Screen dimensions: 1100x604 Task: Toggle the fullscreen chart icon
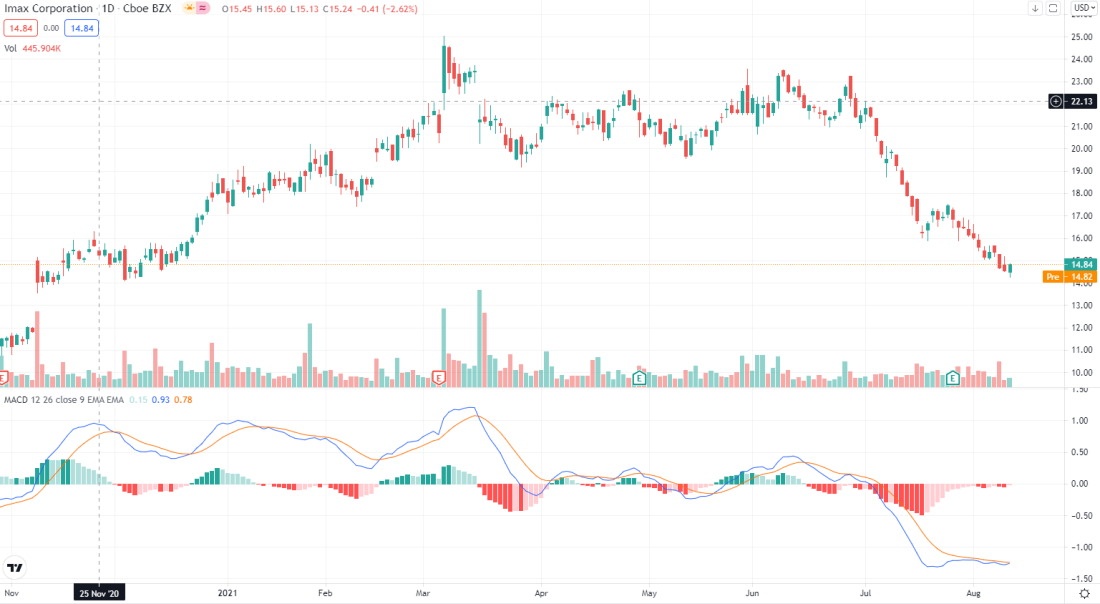[1053, 8]
